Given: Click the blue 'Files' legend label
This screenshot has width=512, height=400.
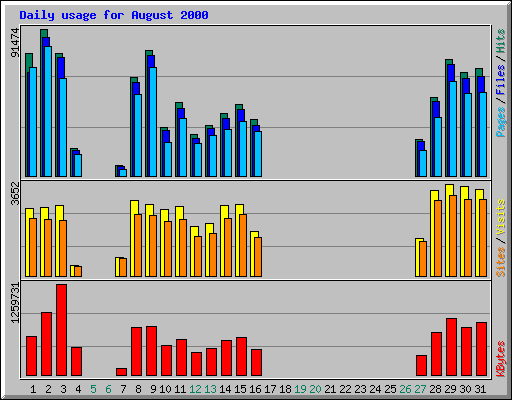Looking at the screenshot, I should pos(501,80).
